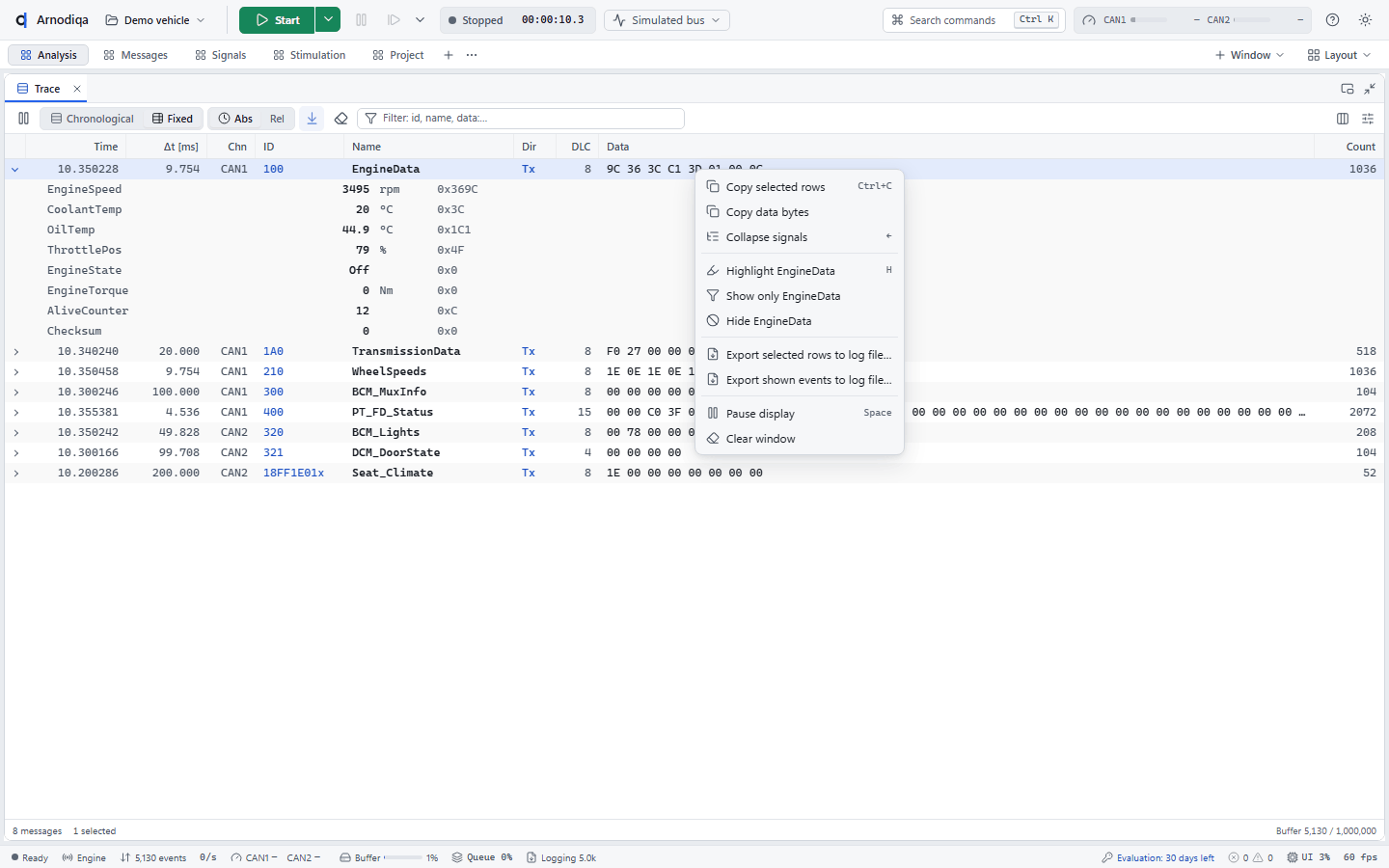
Task: Click the Logging 5.0k status item
Action: click(x=561, y=857)
